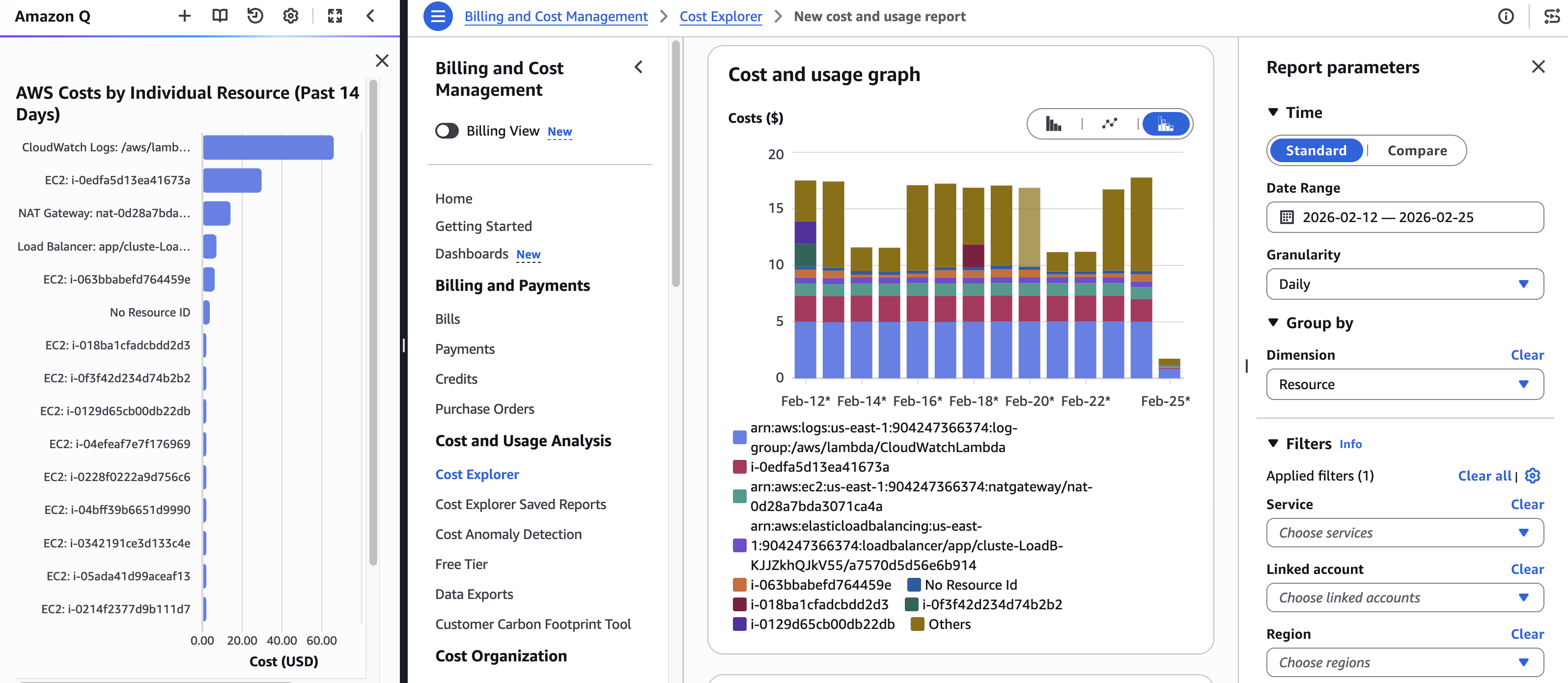The height and width of the screenshot is (683, 1568).
Task: Open the Choose services dropdown
Action: tap(1403, 533)
